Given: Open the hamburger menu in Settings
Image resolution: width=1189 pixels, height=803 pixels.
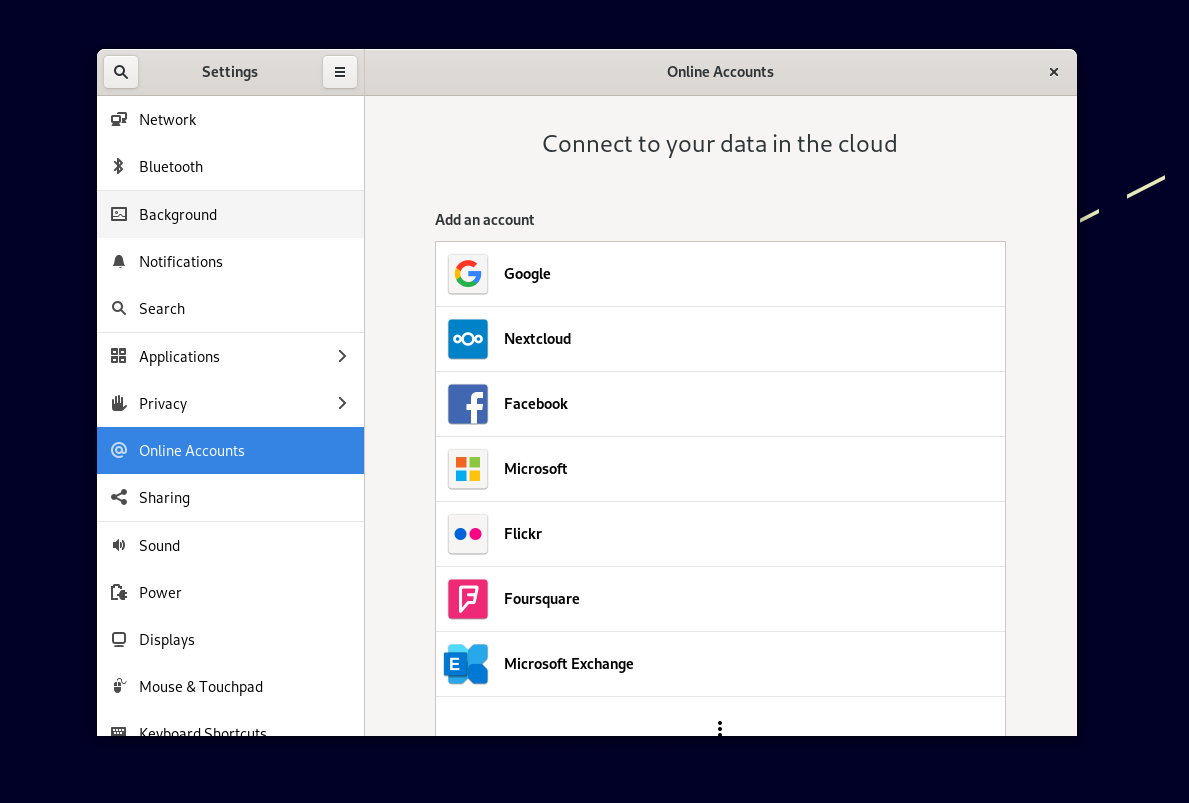Looking at the screenshot, I should click(x=339, y=71).
